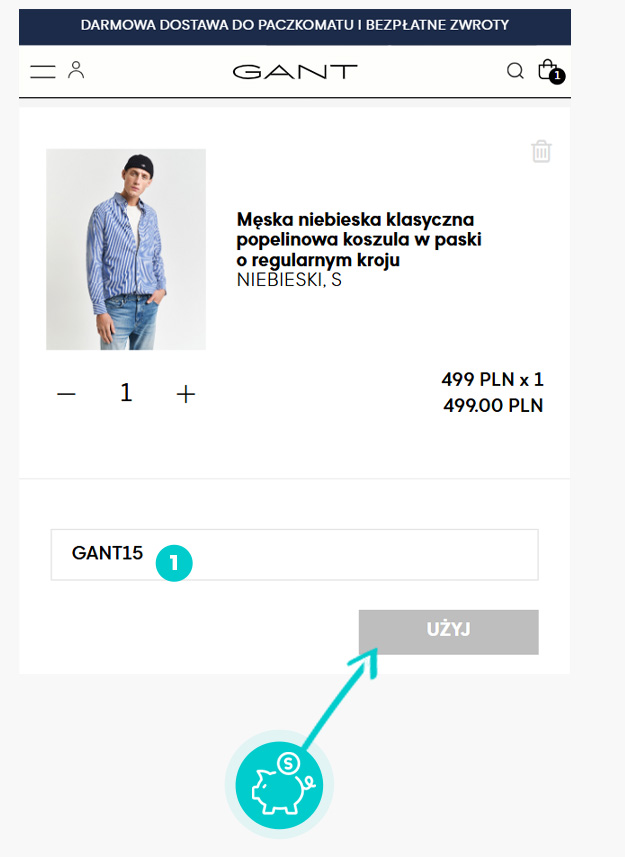Open the user account icon
Viewport: 625px width, 857px height.
click(76, 70)
